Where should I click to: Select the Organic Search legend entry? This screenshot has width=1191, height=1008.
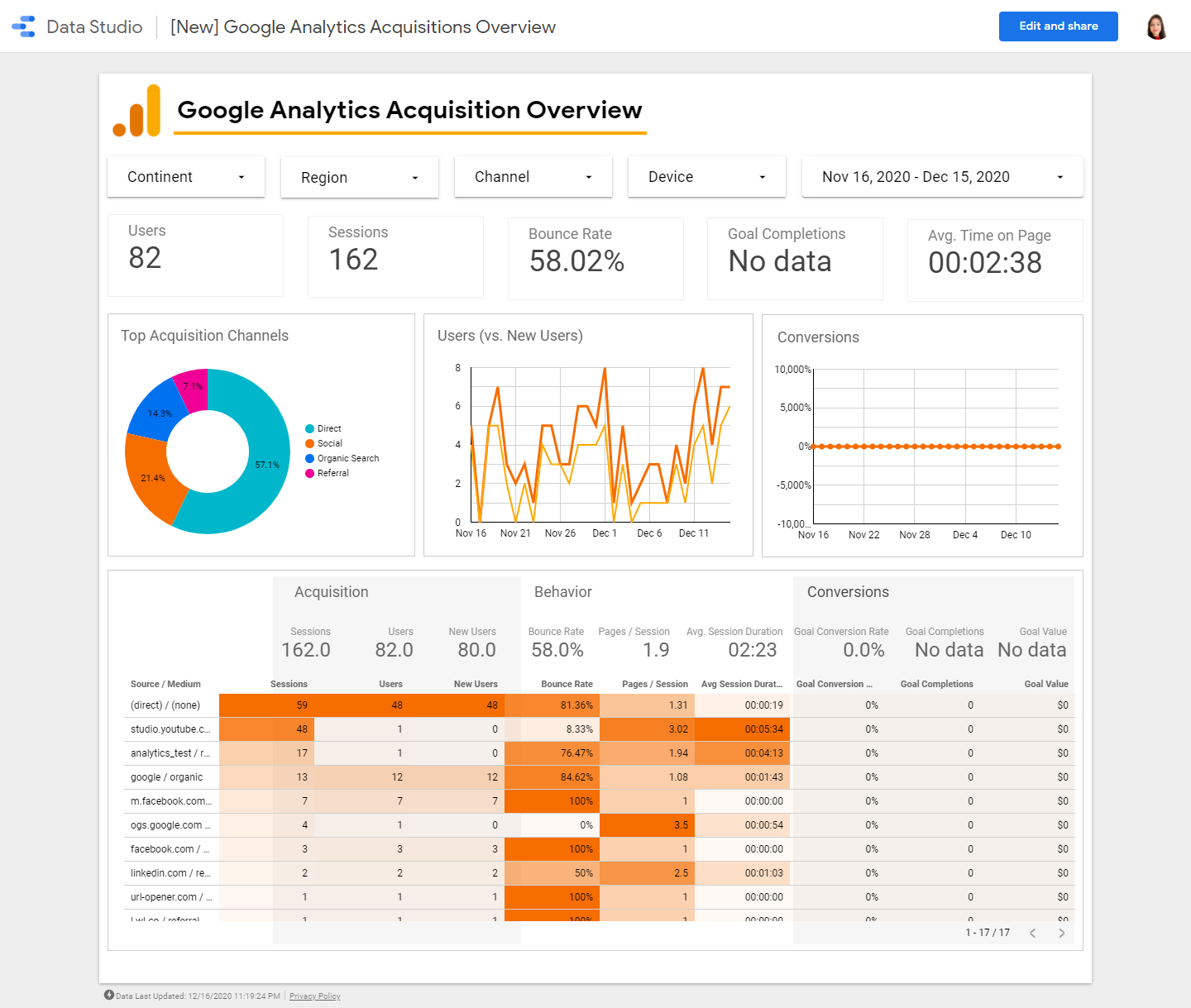[347, 458]
